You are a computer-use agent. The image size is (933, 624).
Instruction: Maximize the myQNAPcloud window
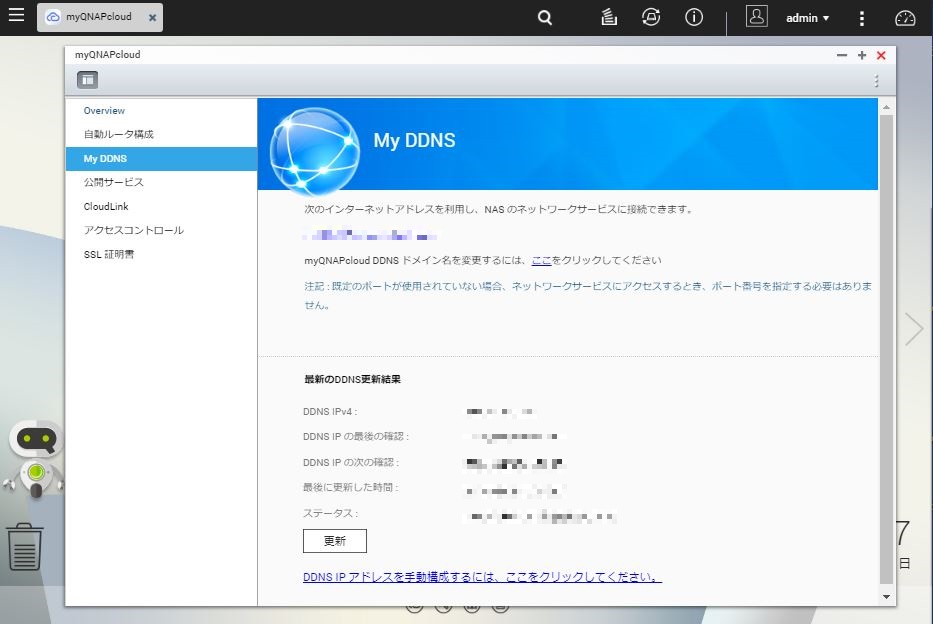862,55
